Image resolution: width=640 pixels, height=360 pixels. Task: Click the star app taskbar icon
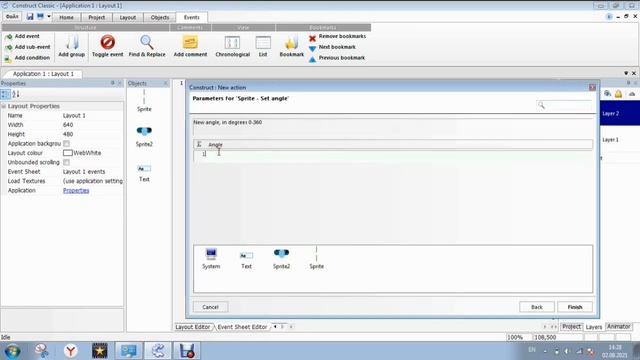point(100,351)
